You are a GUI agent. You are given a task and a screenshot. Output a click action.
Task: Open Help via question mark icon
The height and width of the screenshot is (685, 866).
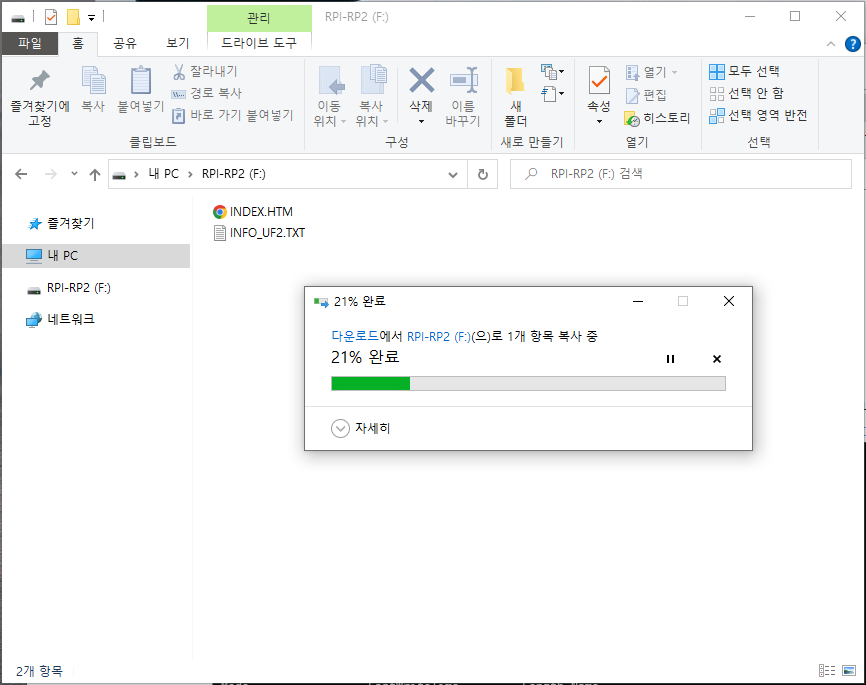[852, 44]
